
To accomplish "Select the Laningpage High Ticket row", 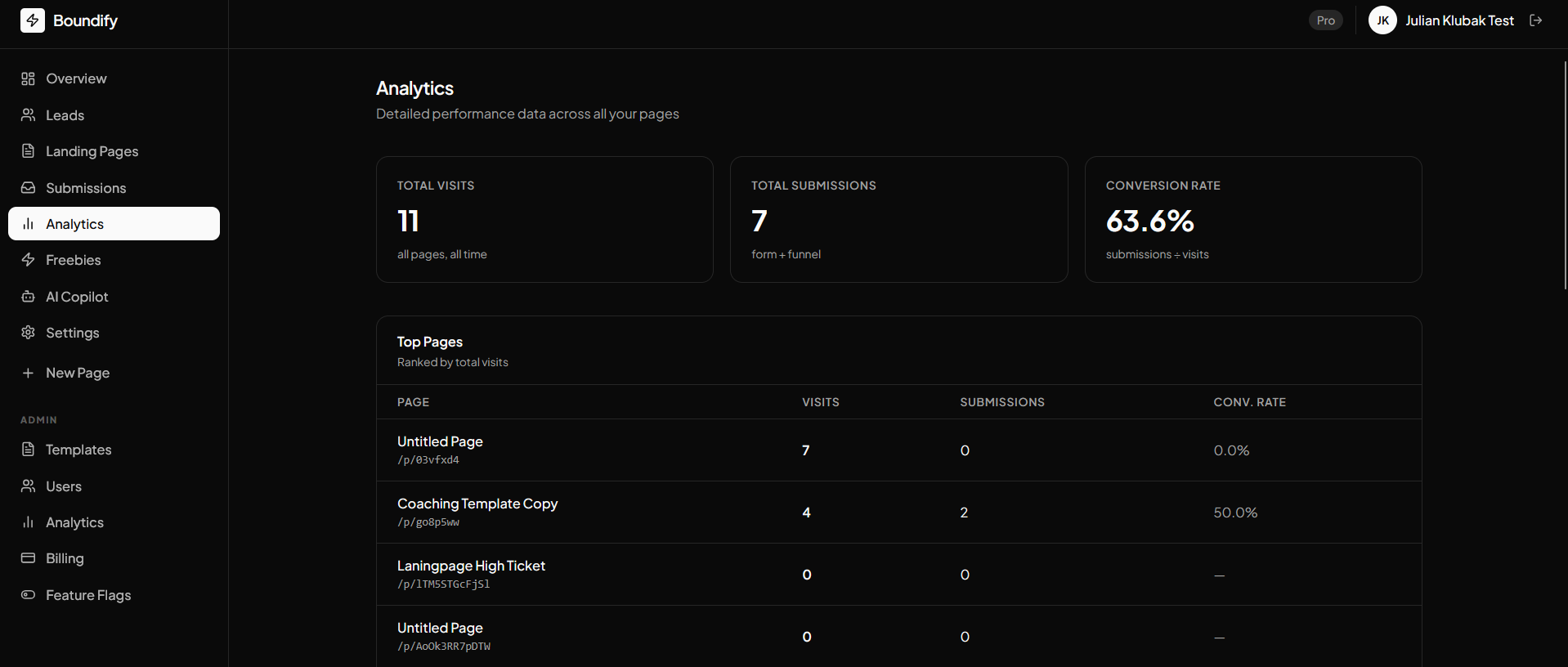I will [x=899, y=575].
